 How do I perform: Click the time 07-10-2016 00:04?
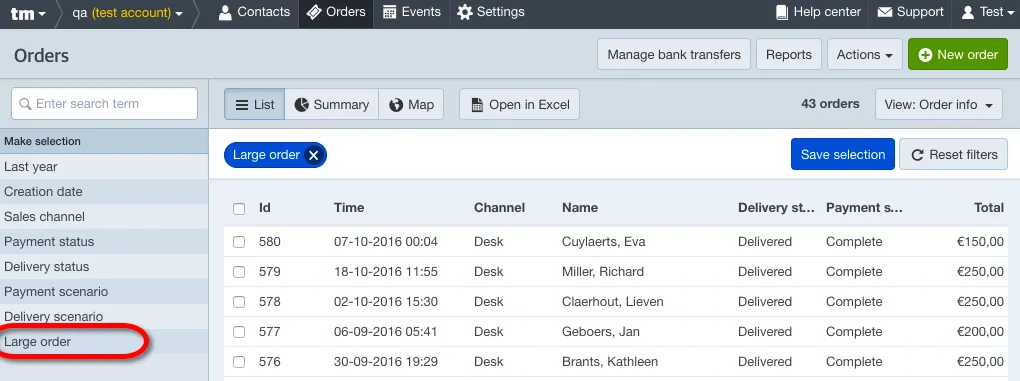pos(386,242)
